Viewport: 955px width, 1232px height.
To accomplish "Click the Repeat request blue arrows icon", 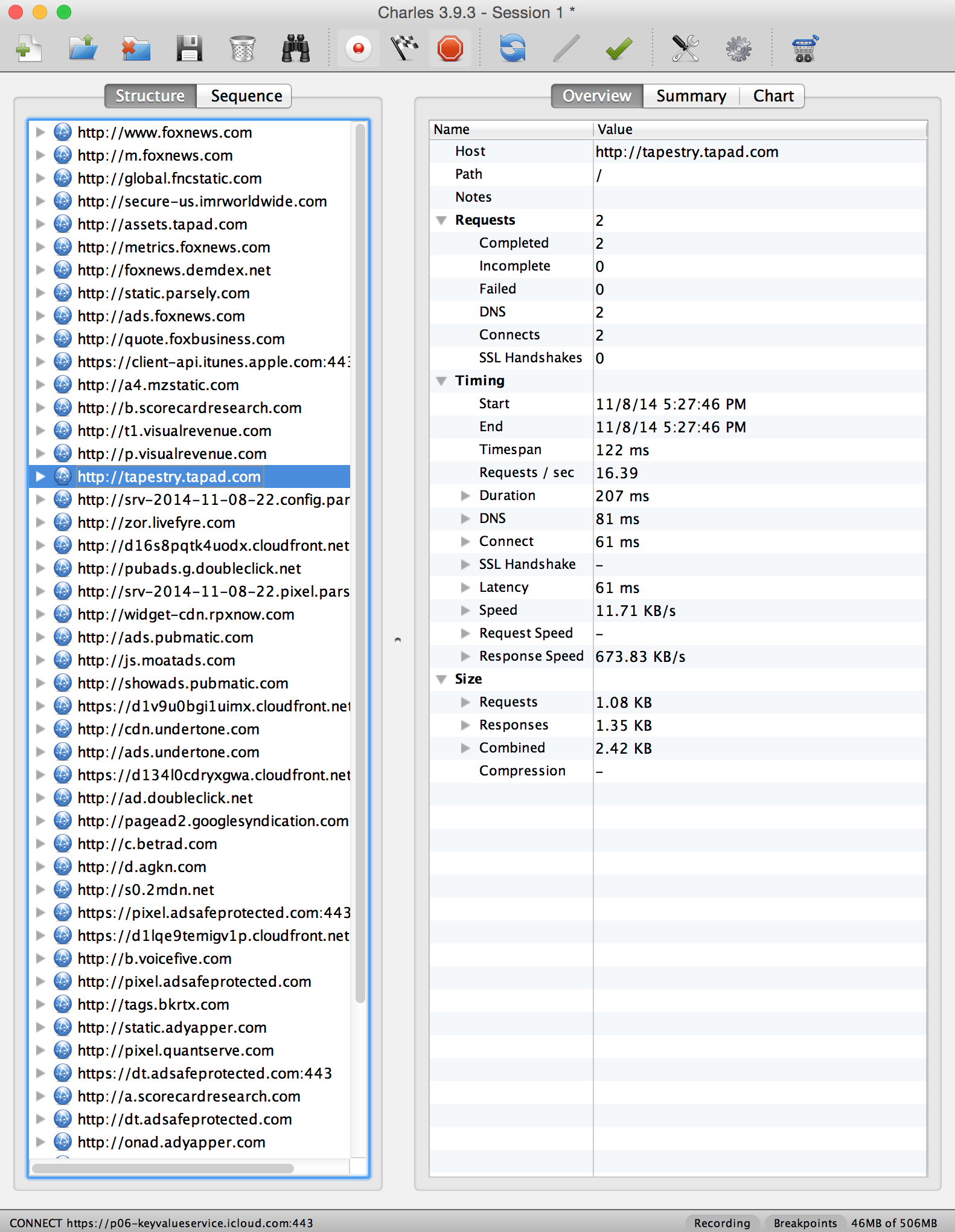I will coord(513,48).
